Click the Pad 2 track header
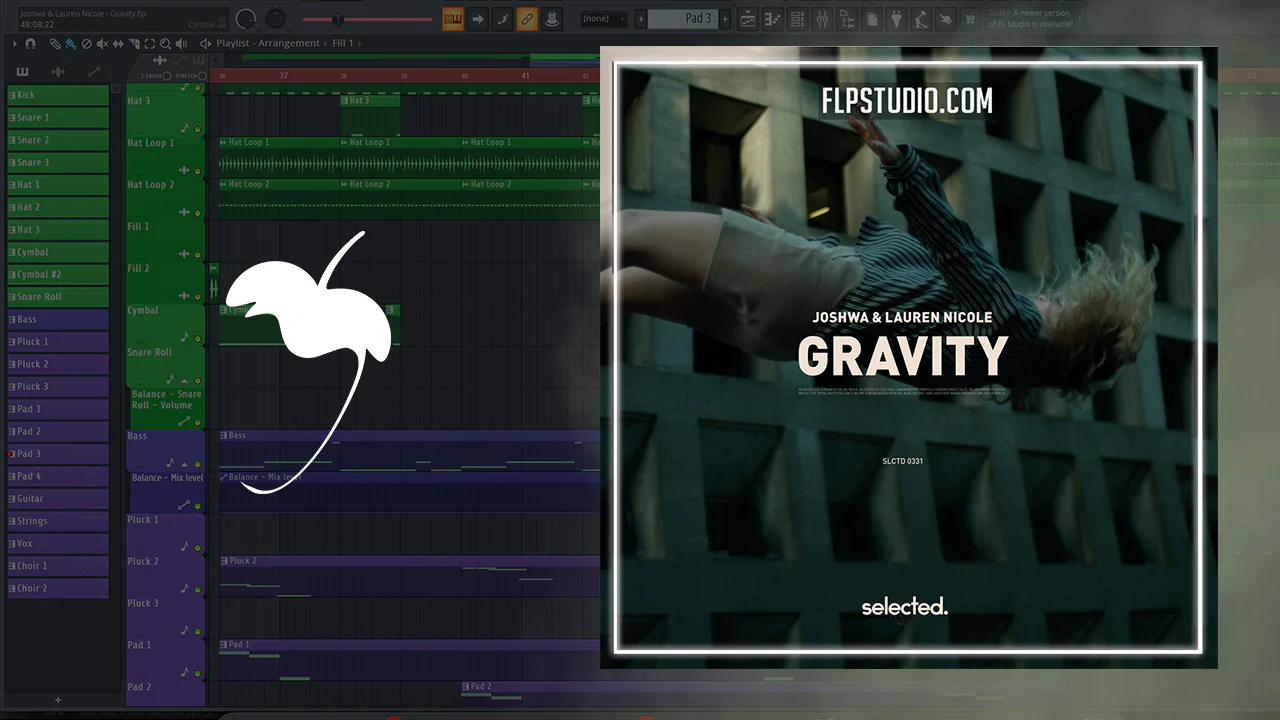This screenshot has width=1280, height=720. click(165, 693)
